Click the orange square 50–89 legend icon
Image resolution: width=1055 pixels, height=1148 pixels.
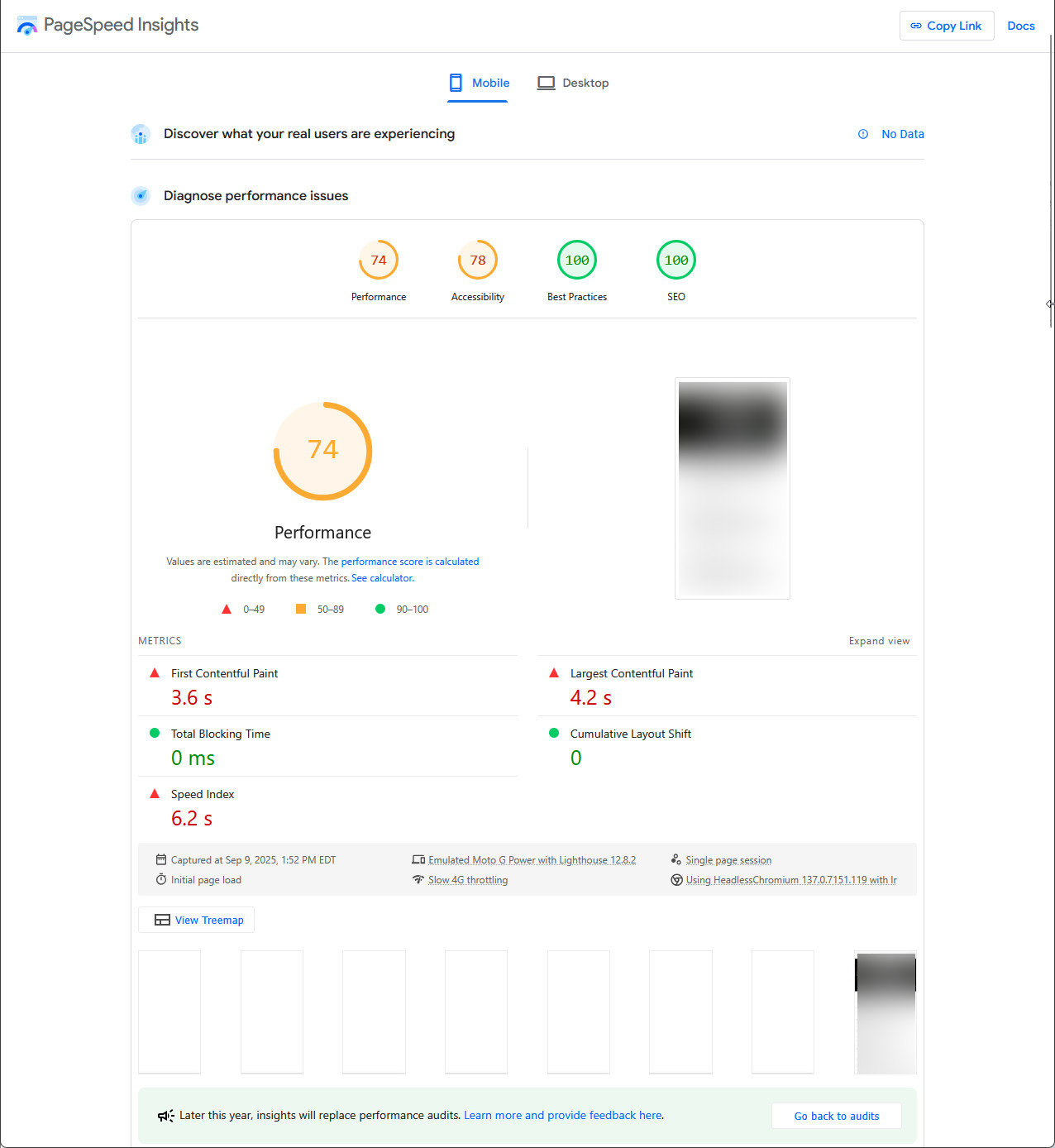301,609
